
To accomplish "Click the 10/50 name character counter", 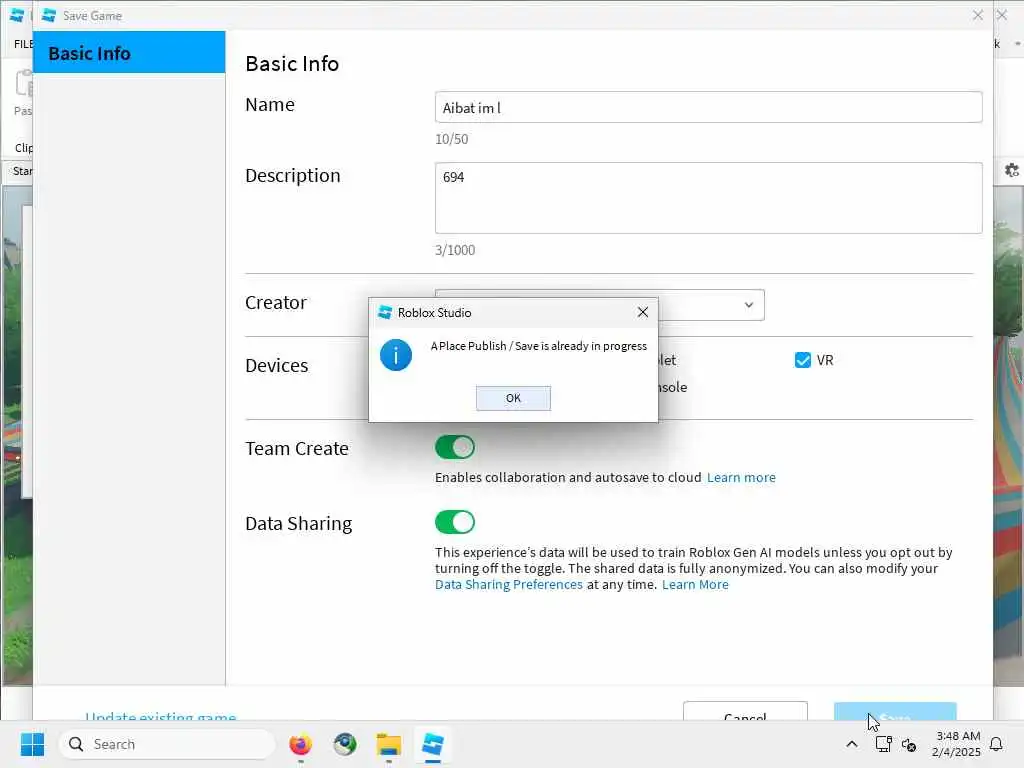I will [x=451, y=139].
